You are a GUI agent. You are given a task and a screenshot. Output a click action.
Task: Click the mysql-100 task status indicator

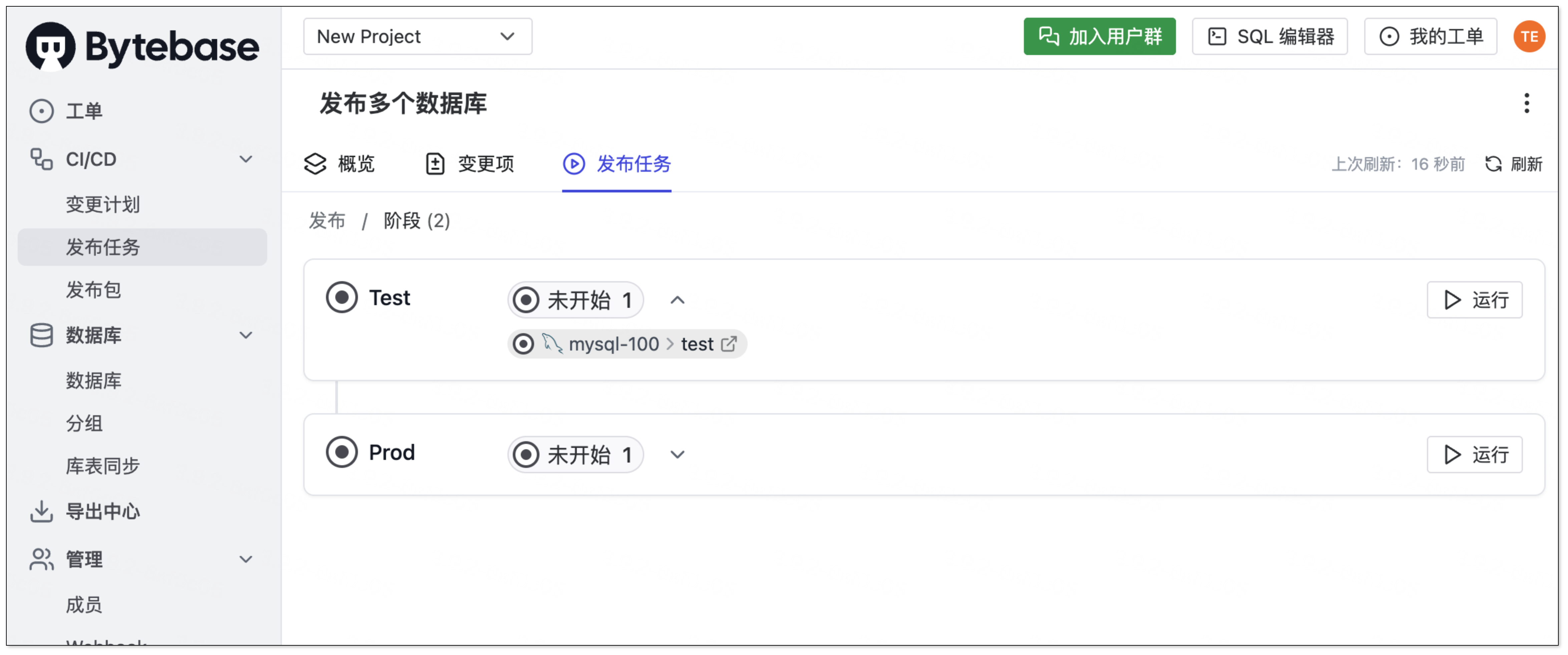[523, 344]
